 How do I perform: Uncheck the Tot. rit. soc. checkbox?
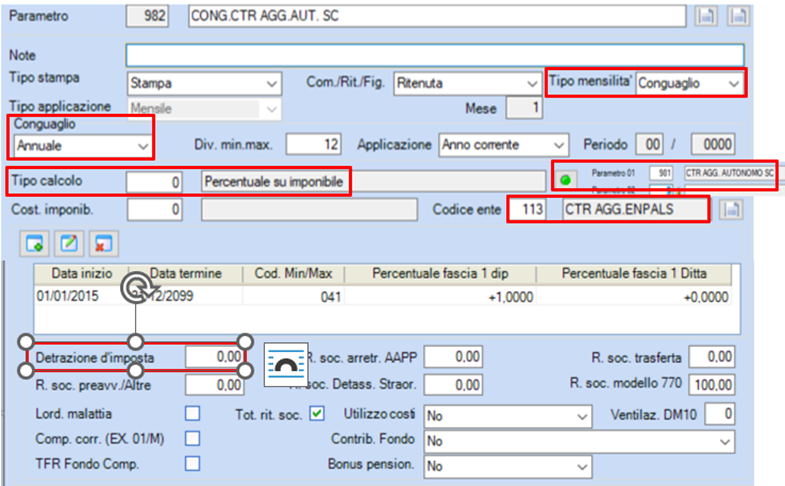click(317, 413)
